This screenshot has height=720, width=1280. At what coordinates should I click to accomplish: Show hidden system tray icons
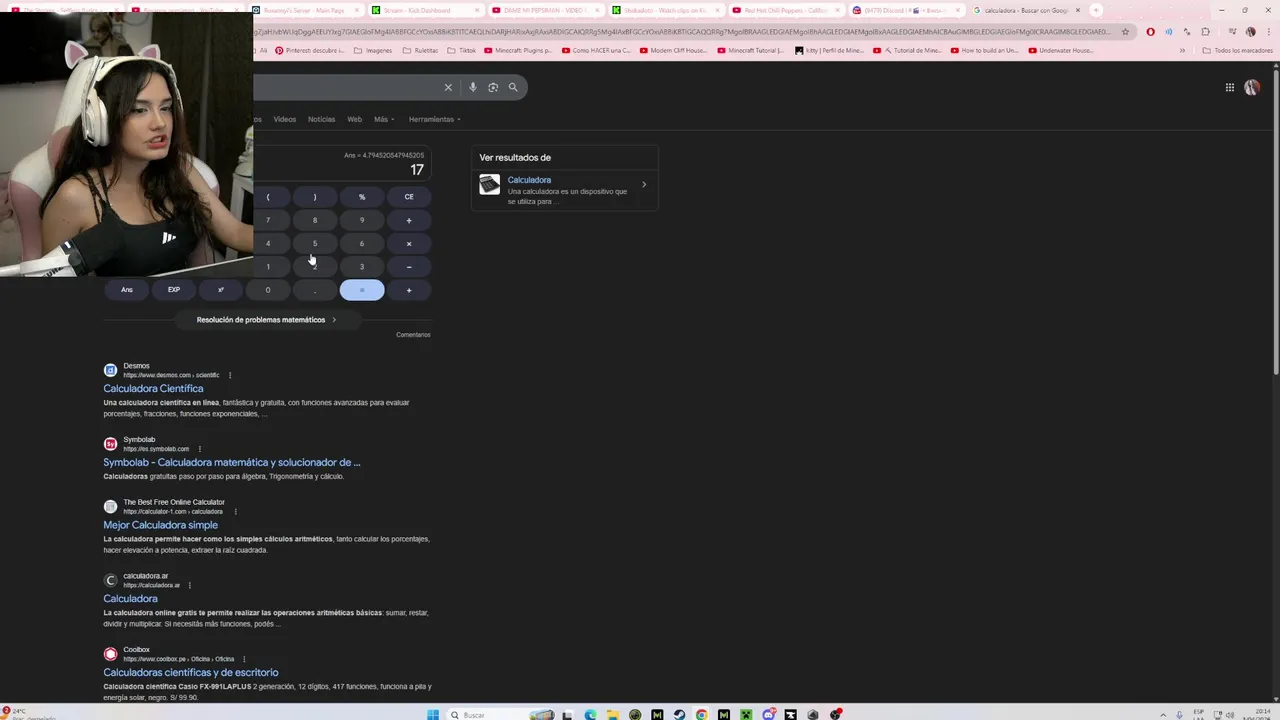1163,714
